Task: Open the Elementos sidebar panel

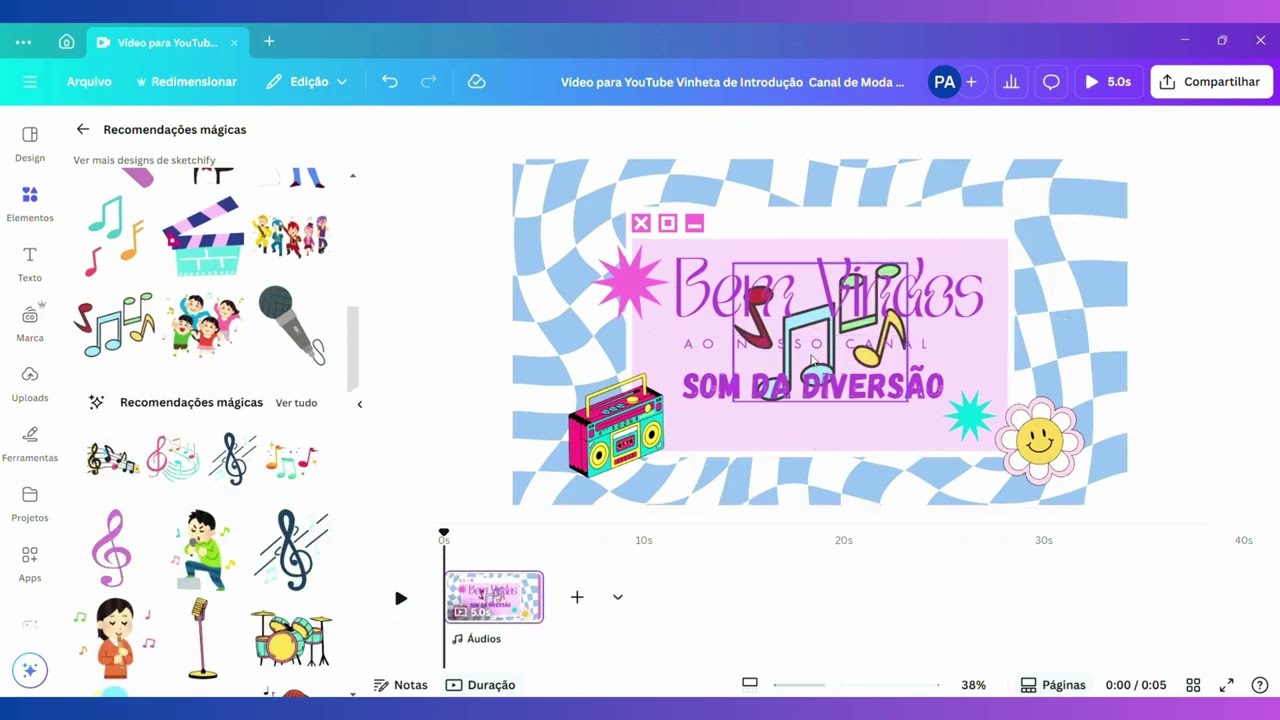Action: pos(30,204)
